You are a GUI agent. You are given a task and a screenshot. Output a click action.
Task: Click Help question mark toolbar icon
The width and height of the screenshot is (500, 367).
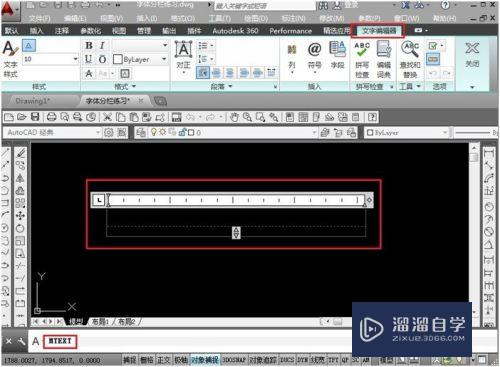(x=372, y=117)
